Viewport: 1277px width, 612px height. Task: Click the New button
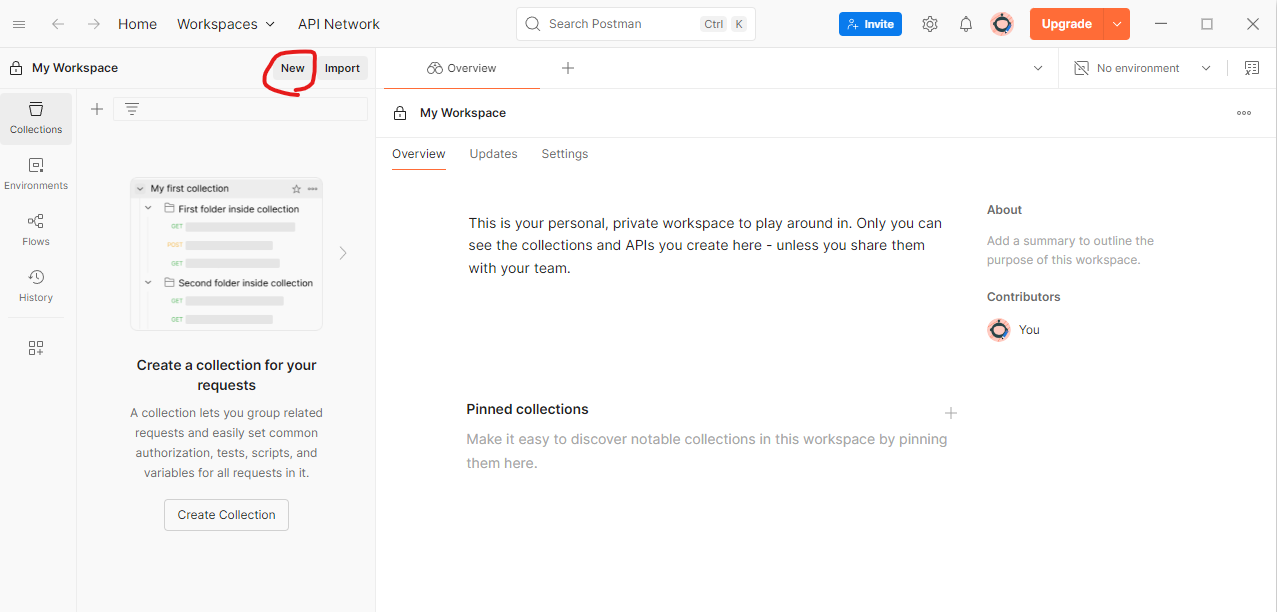292,68
